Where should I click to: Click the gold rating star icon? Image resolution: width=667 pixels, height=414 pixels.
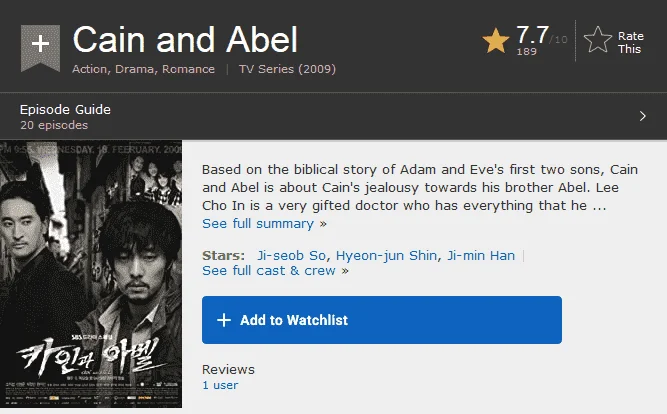496,41
